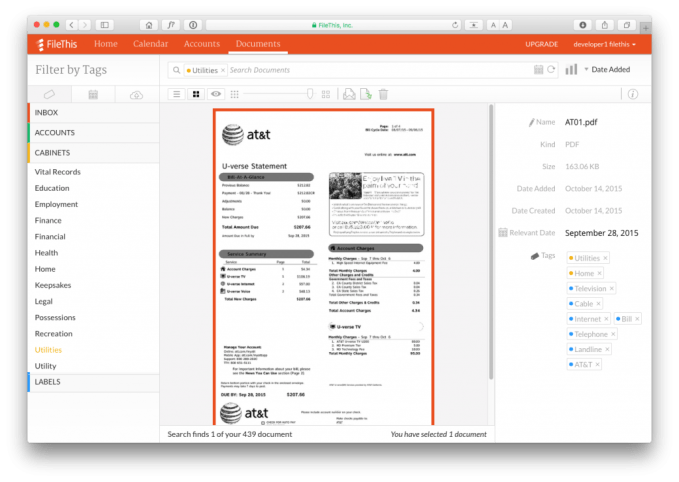Click the refresh icon in search bar

[x=551, y=69]
